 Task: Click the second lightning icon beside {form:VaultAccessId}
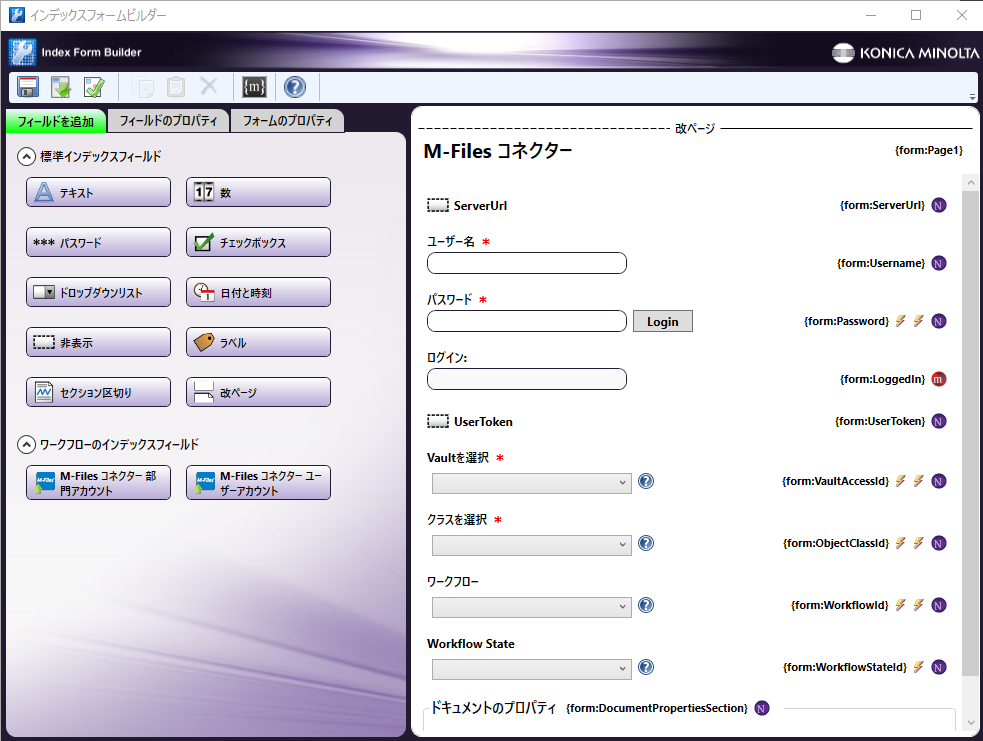coord(918,481)
